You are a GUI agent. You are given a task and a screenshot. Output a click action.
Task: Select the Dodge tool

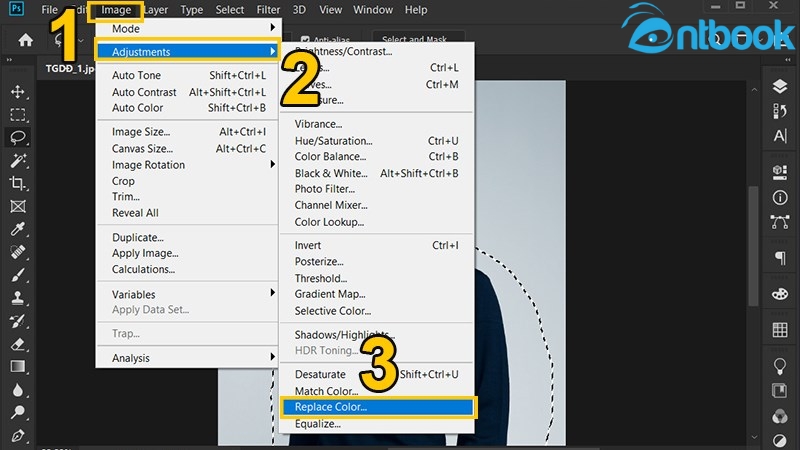point(18,412)
